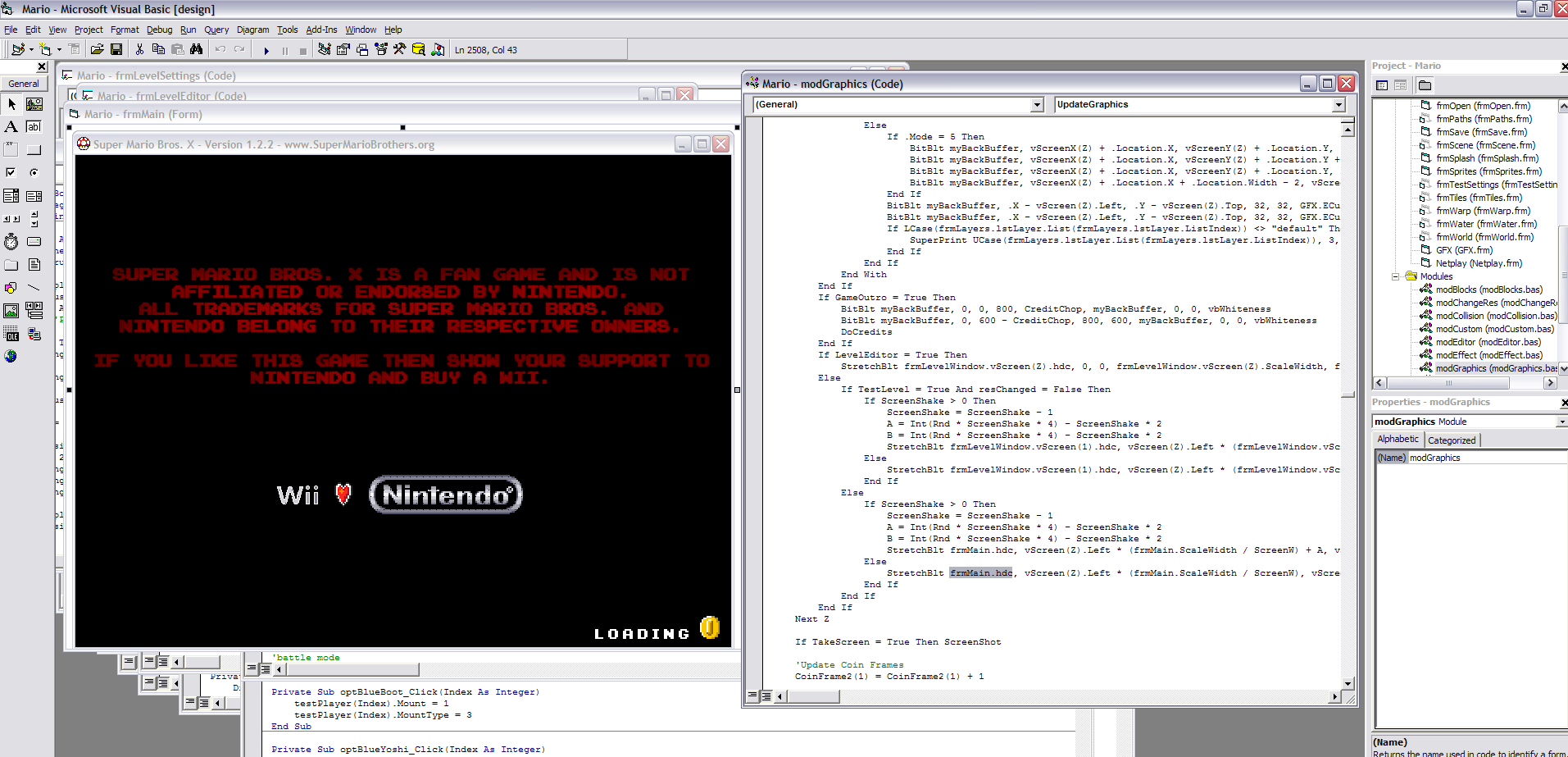The height and width of the screenshot is (757, 1568).
Task: Open Project Explorer from the toolbar
Action: point(325,50)
